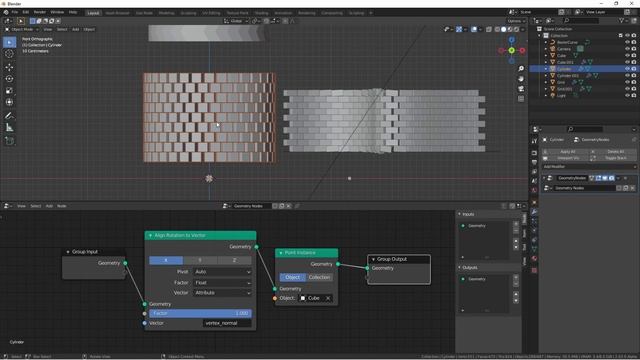Select the Move tool
The height and width of the screenshot is (360, 640).
point(9,67)
